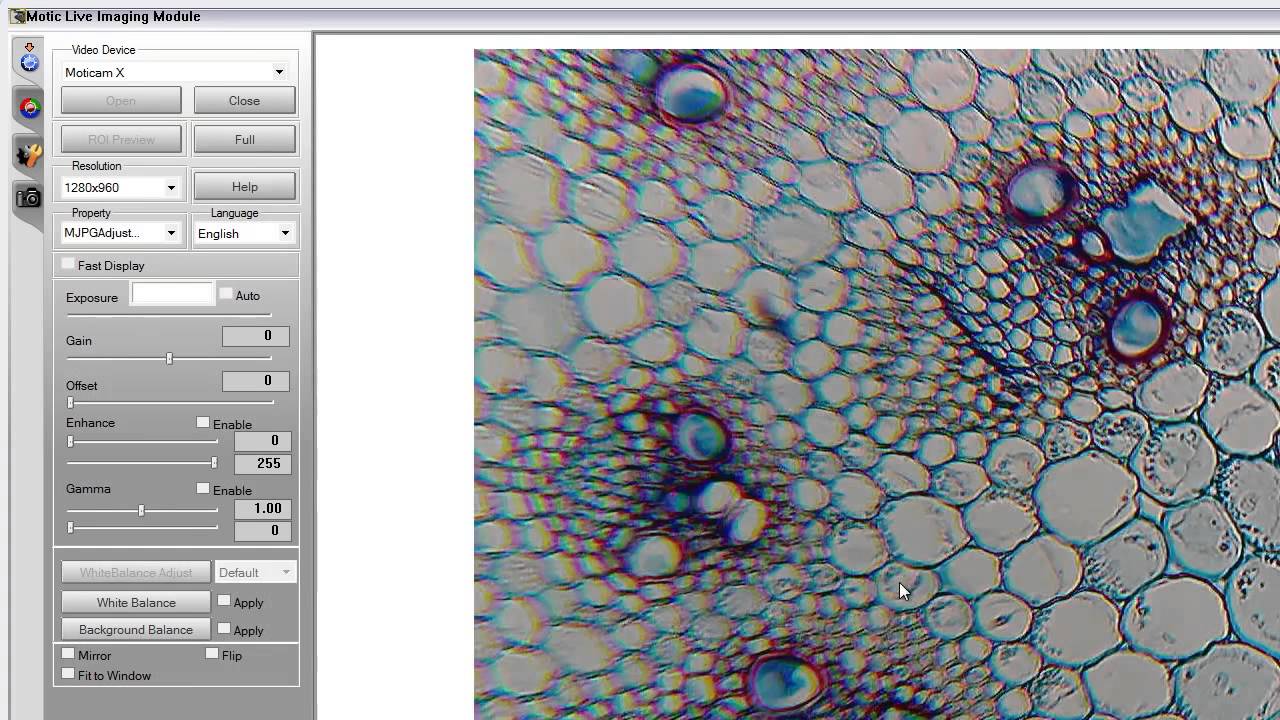Click the Exposure value input field
This screenshot has height=720, width=1280.
[x=173, y=294]
